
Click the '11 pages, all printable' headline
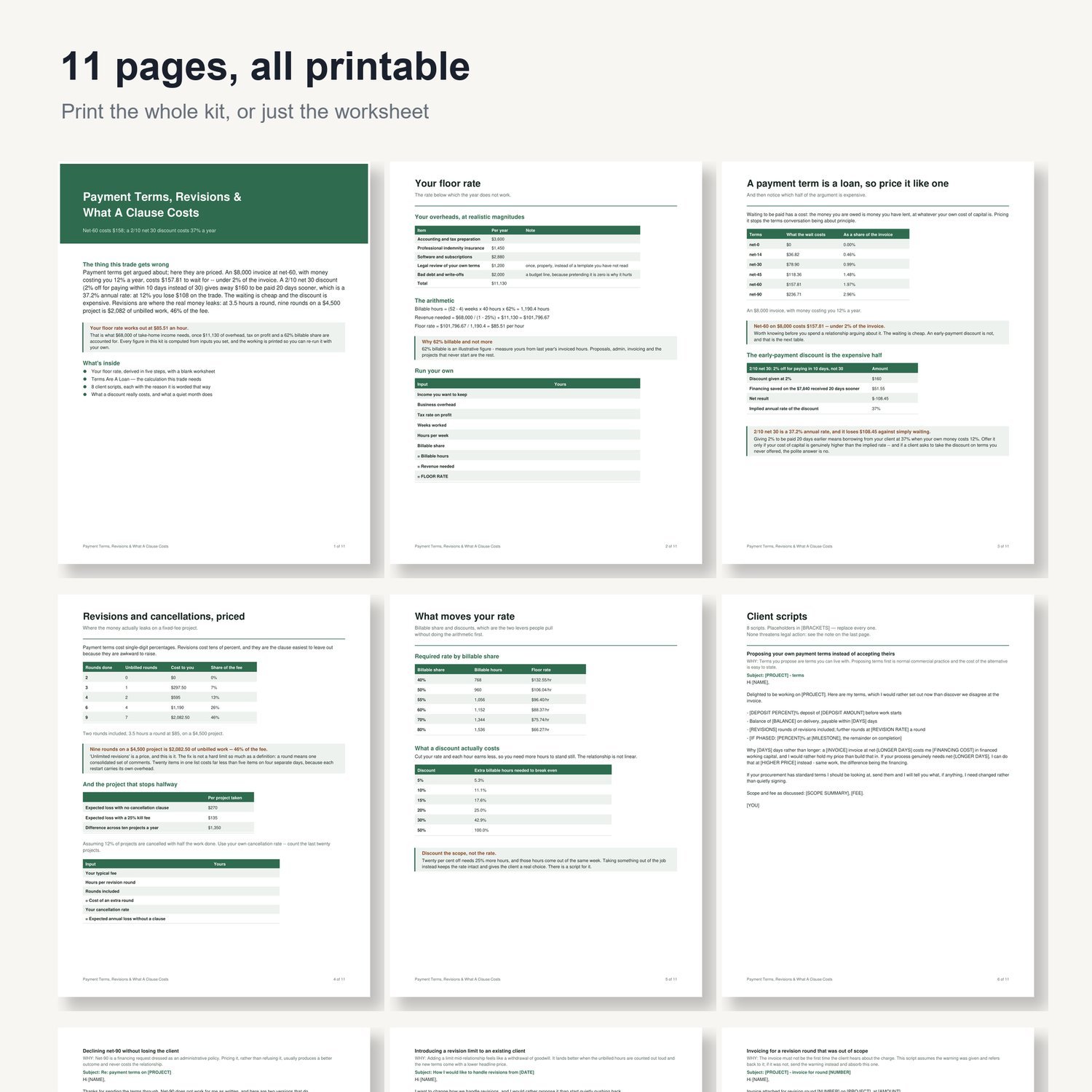(x=266, y=67)
